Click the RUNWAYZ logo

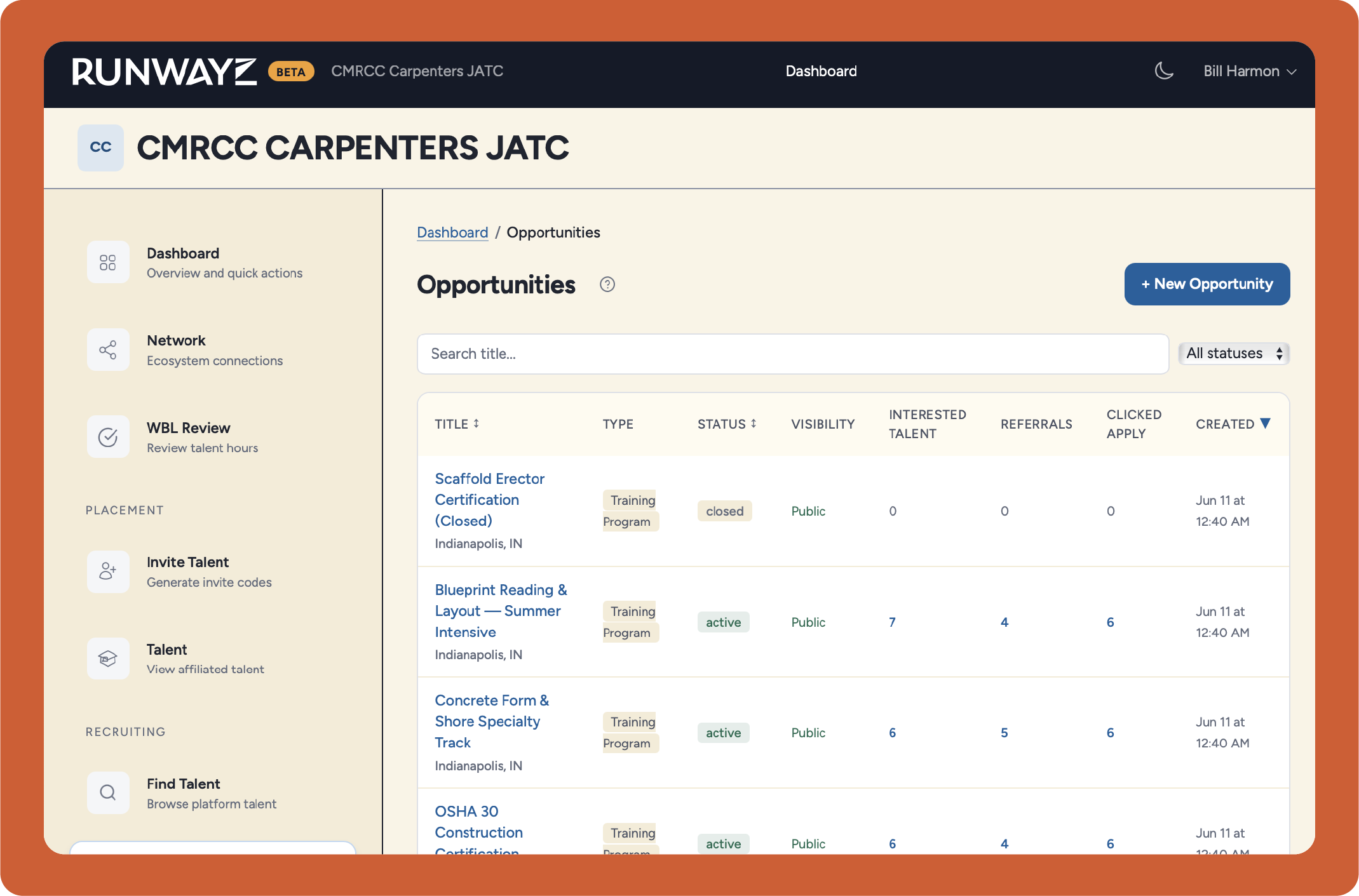(165, 72)
